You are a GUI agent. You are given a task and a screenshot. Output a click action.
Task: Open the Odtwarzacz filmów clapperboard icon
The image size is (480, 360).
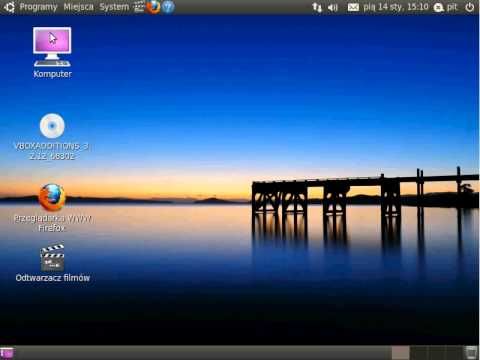click(52, 257)
